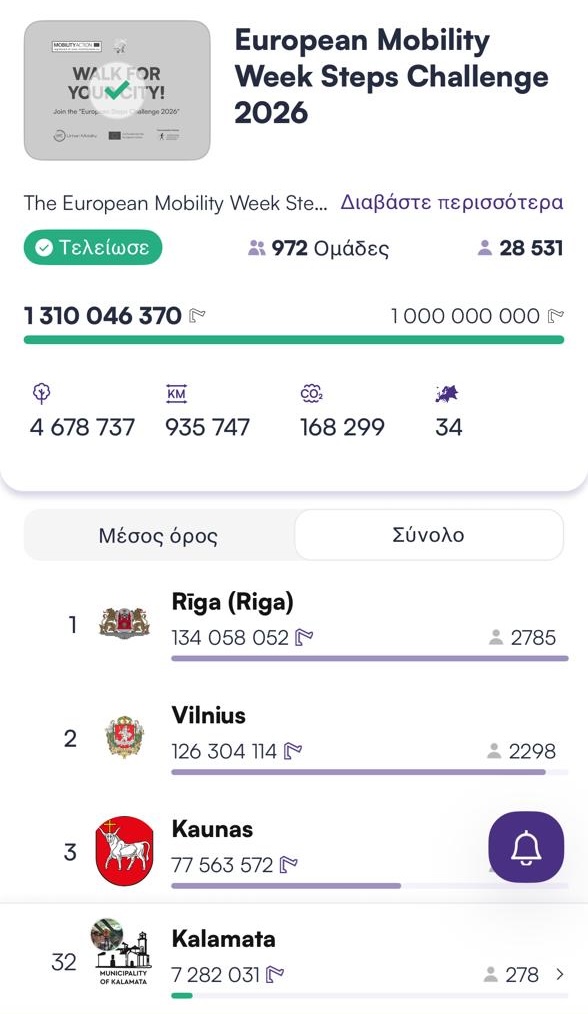
Task: Switch to the Μέσος όρος tab
Action: coord(158,535)
